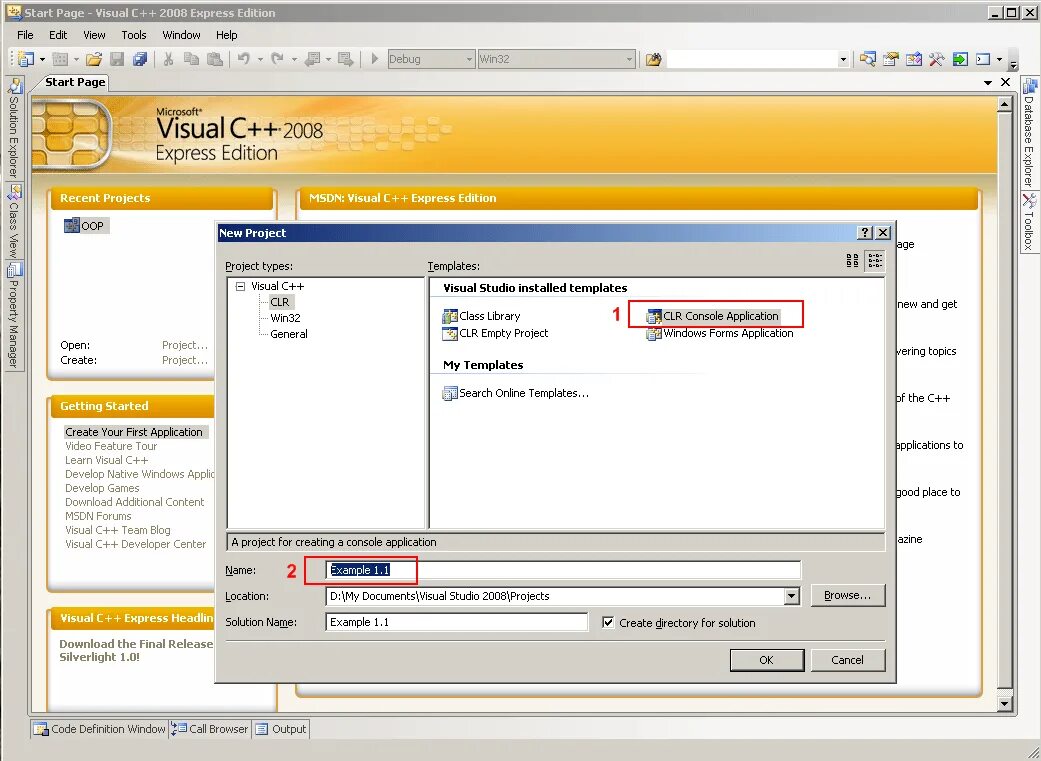This screenshot has width=1041, height=761.
Task: Open the Property Manager side tab
Action: [x=14, y=316]
